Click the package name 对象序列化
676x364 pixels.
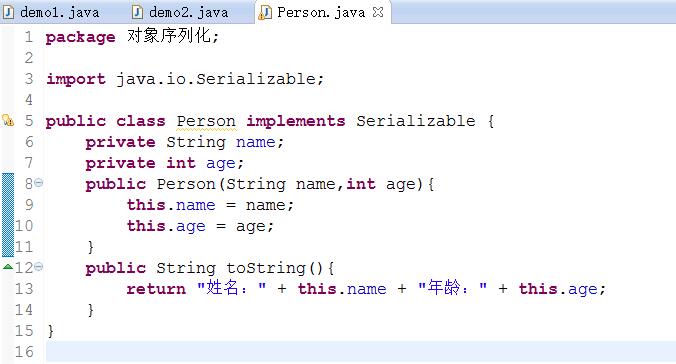169,36
